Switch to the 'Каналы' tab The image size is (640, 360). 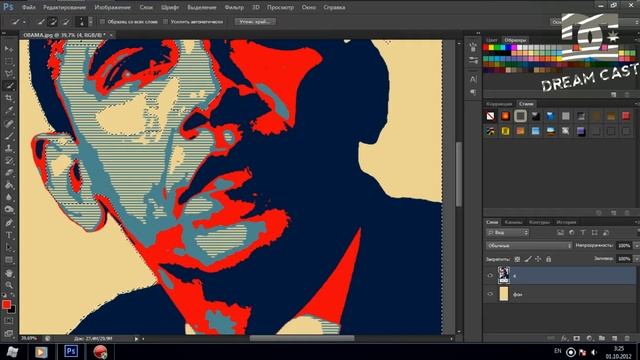click(513, 222)
